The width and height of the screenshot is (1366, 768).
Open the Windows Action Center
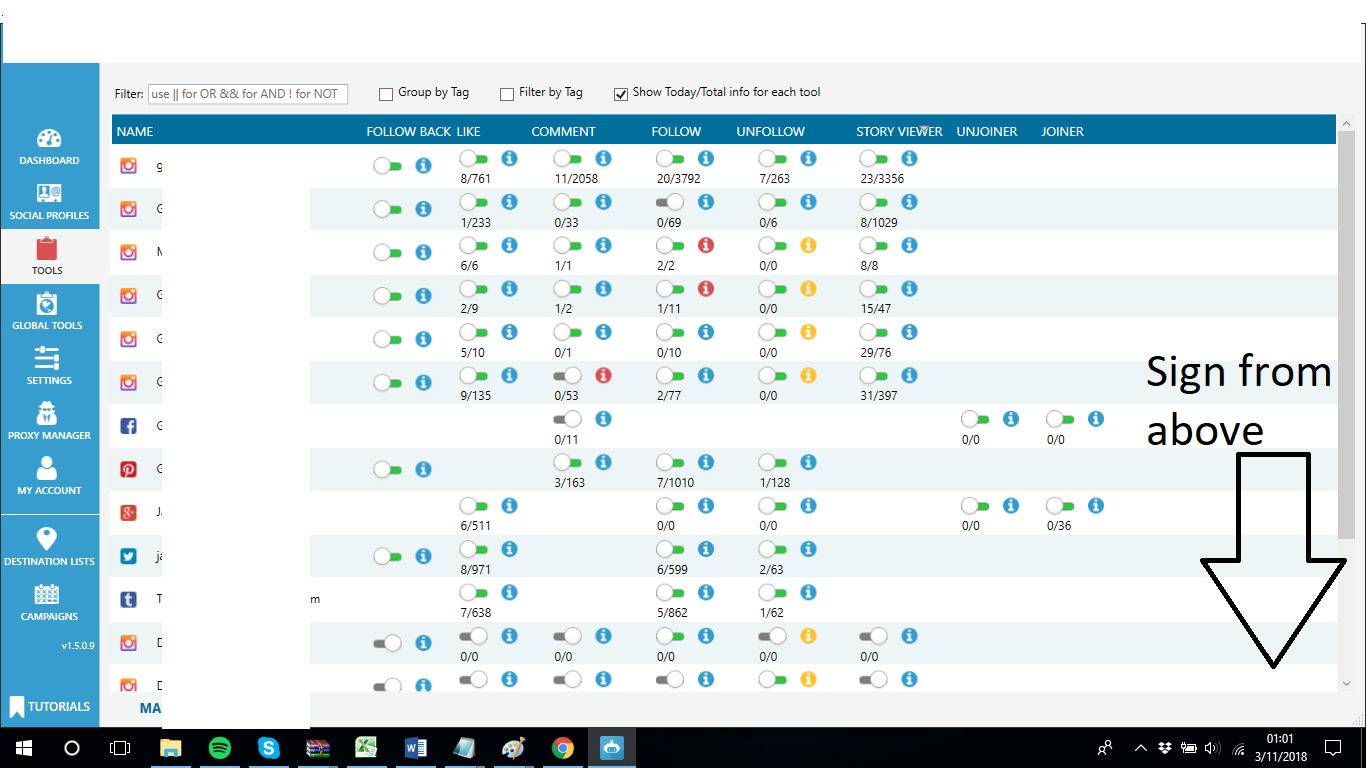[x=1333, y=748]
